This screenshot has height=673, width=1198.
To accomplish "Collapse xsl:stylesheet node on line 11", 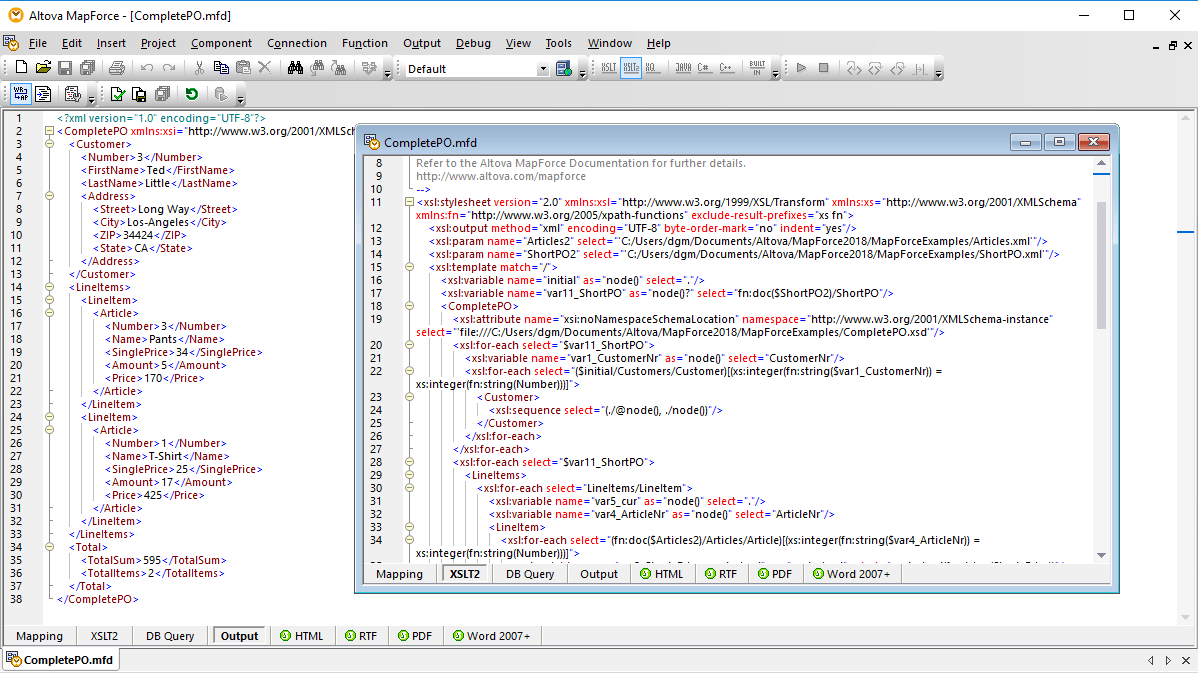I will [x=409, y=202].
